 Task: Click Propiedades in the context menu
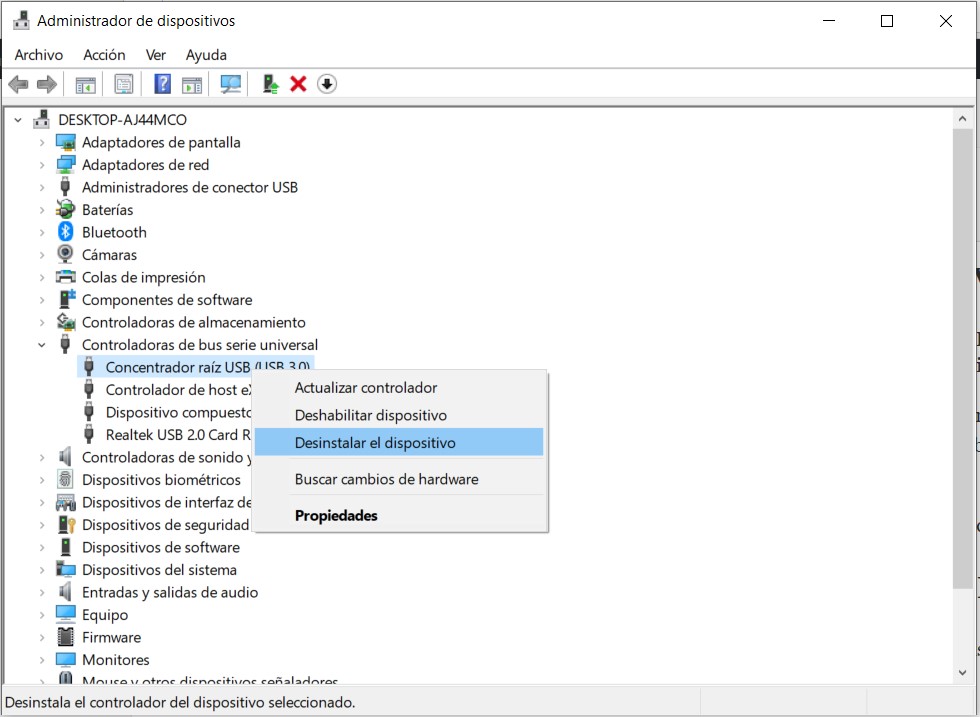tap(336, 516)
